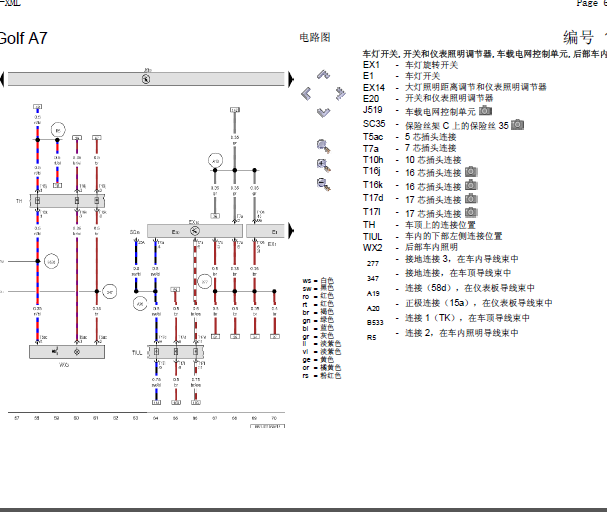Select legend row EX14 大灯照明距离调节
The image size is (607, 512).
pos(455,87)
